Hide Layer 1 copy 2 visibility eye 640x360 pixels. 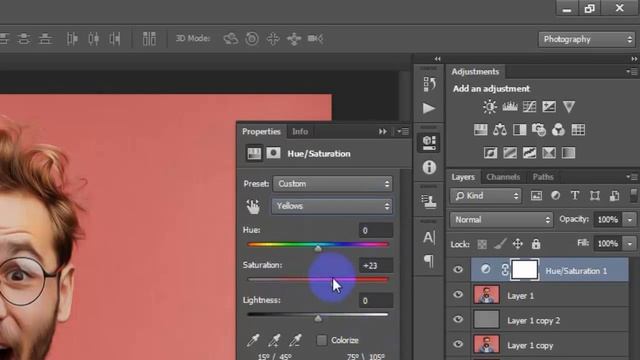pyautogui.click(x=458, y=320)
